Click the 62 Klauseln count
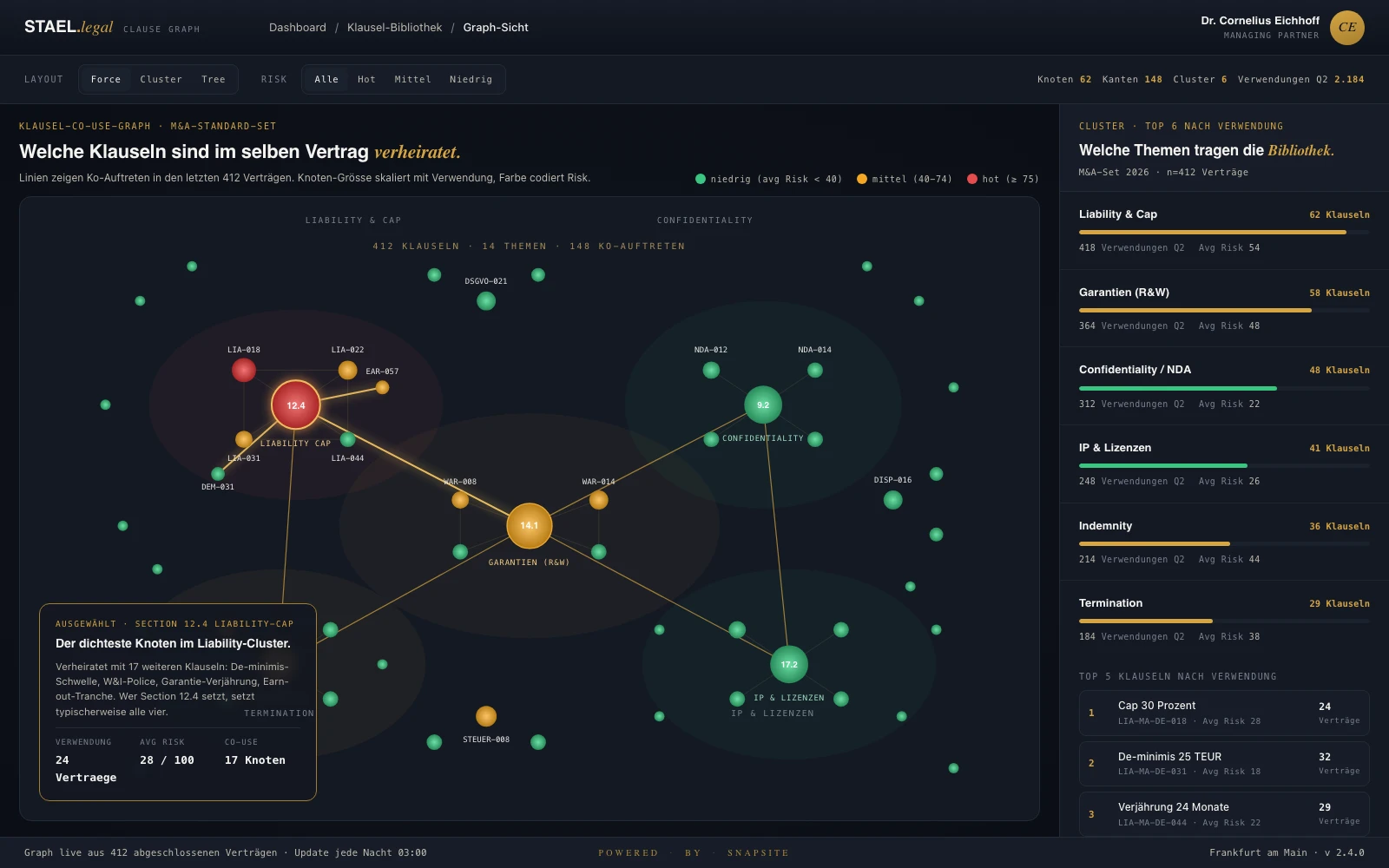 [x=1340, y=215]
